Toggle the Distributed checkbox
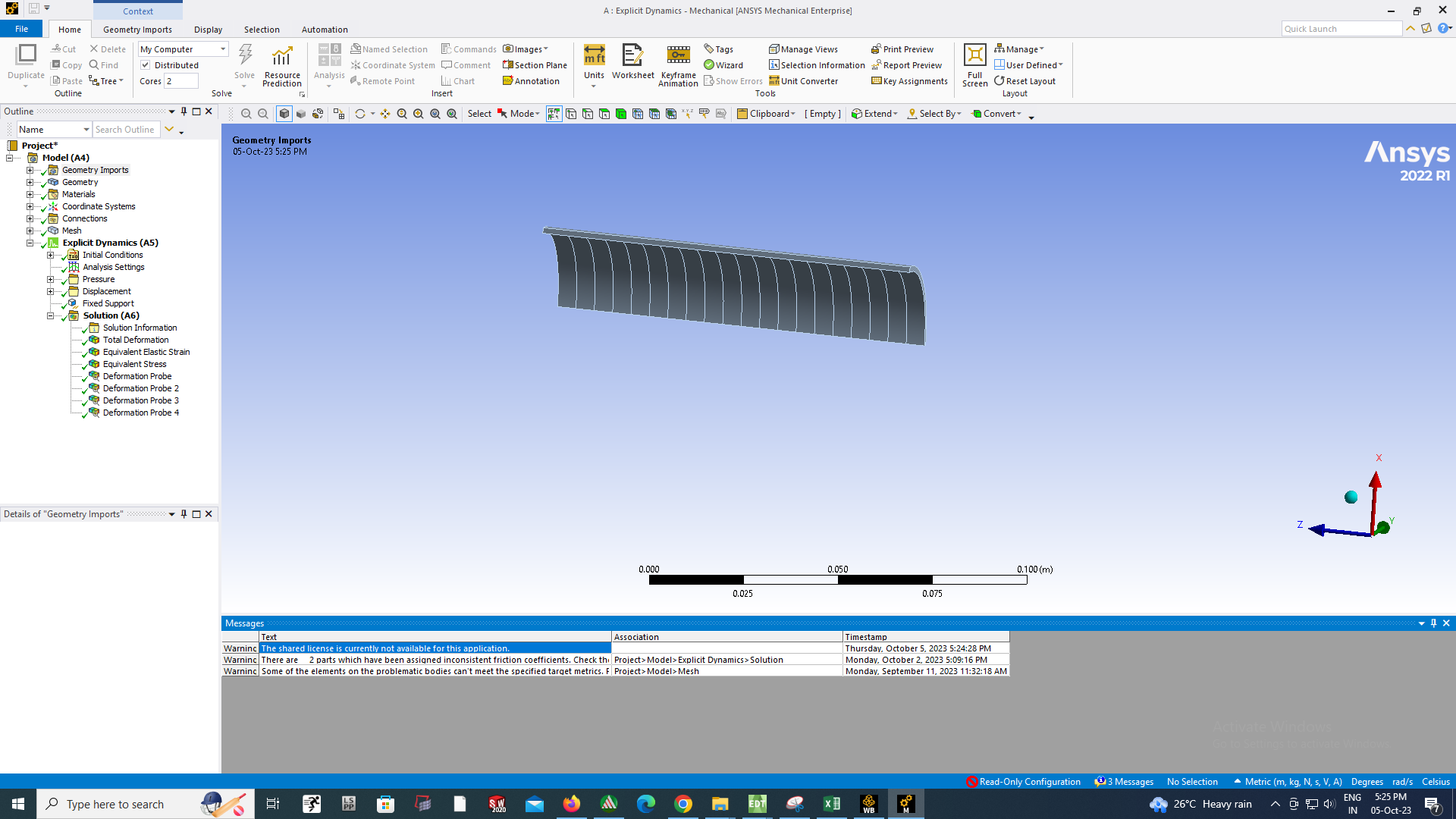This screenshot has height=819, width=1456. click(x=146, y=65)
